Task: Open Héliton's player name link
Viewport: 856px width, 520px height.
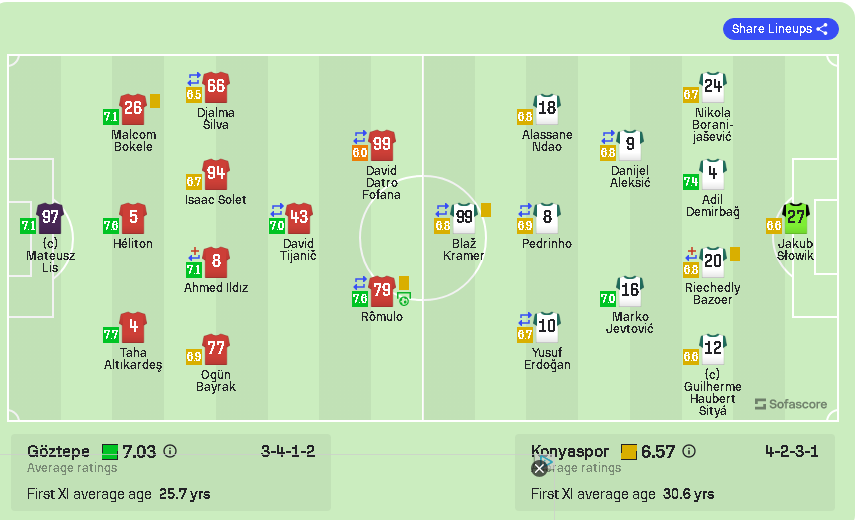Action: coord(133,244)
